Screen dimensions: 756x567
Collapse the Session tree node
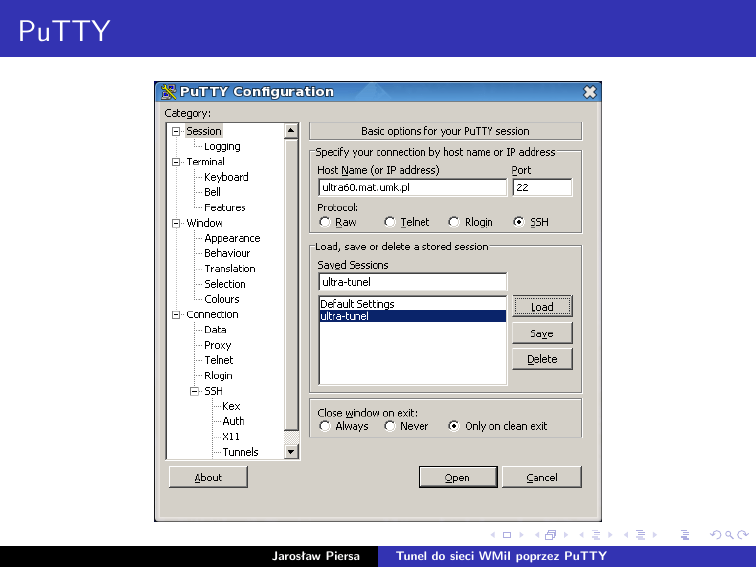(177, 131)
